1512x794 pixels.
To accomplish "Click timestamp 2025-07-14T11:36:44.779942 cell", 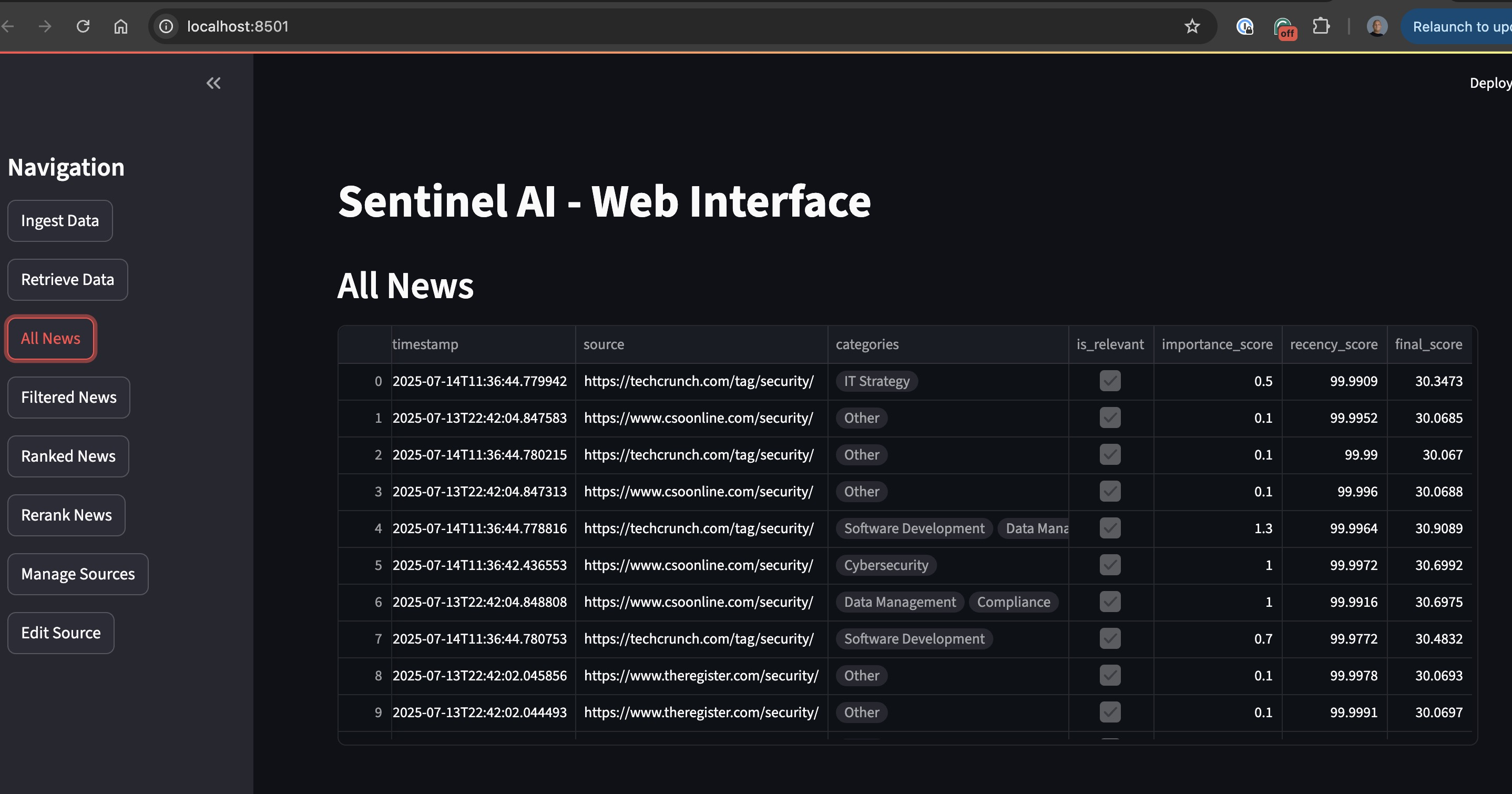I will (484, 381).
